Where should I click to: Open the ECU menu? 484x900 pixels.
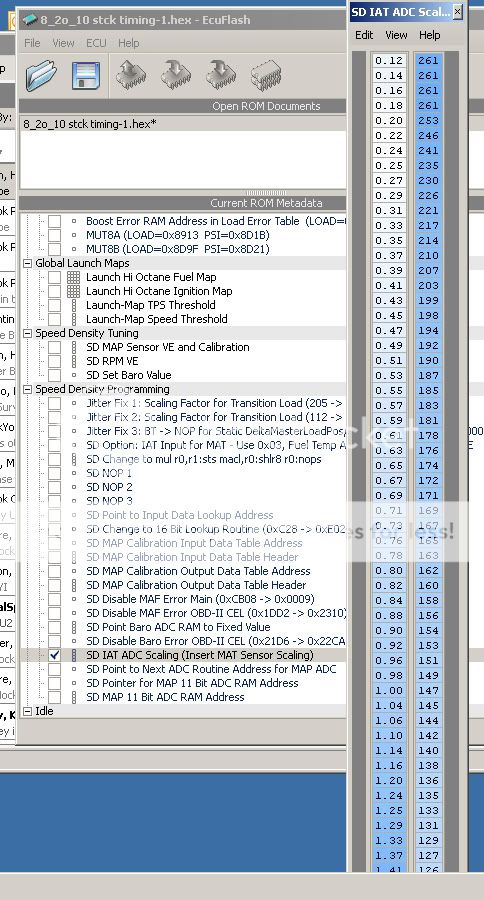[96, 43]
